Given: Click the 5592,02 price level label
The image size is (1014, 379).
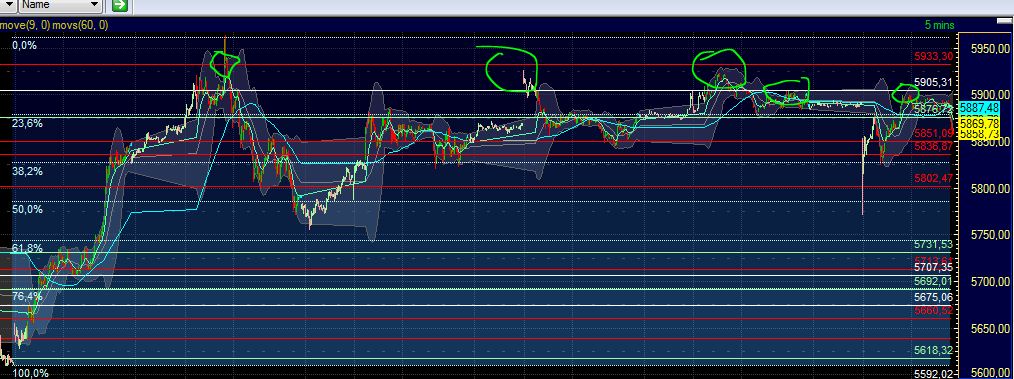Looking at the screenshot, I should [933, 374].
